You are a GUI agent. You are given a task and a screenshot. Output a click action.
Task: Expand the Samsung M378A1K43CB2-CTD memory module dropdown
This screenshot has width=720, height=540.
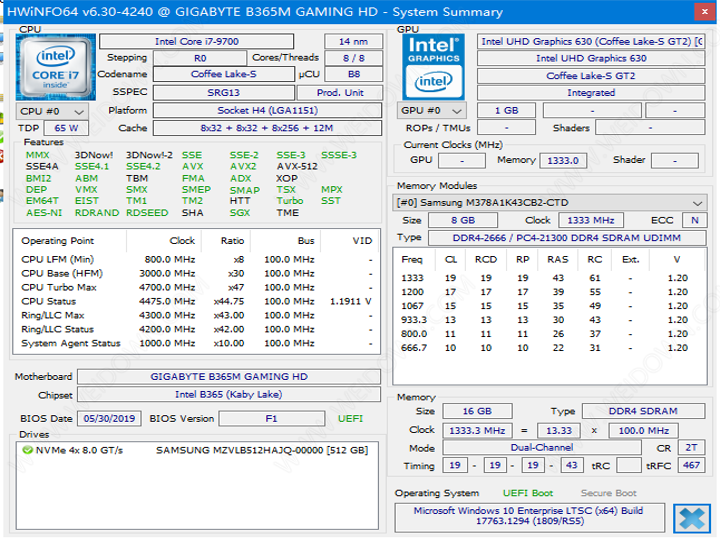[549, 202]
